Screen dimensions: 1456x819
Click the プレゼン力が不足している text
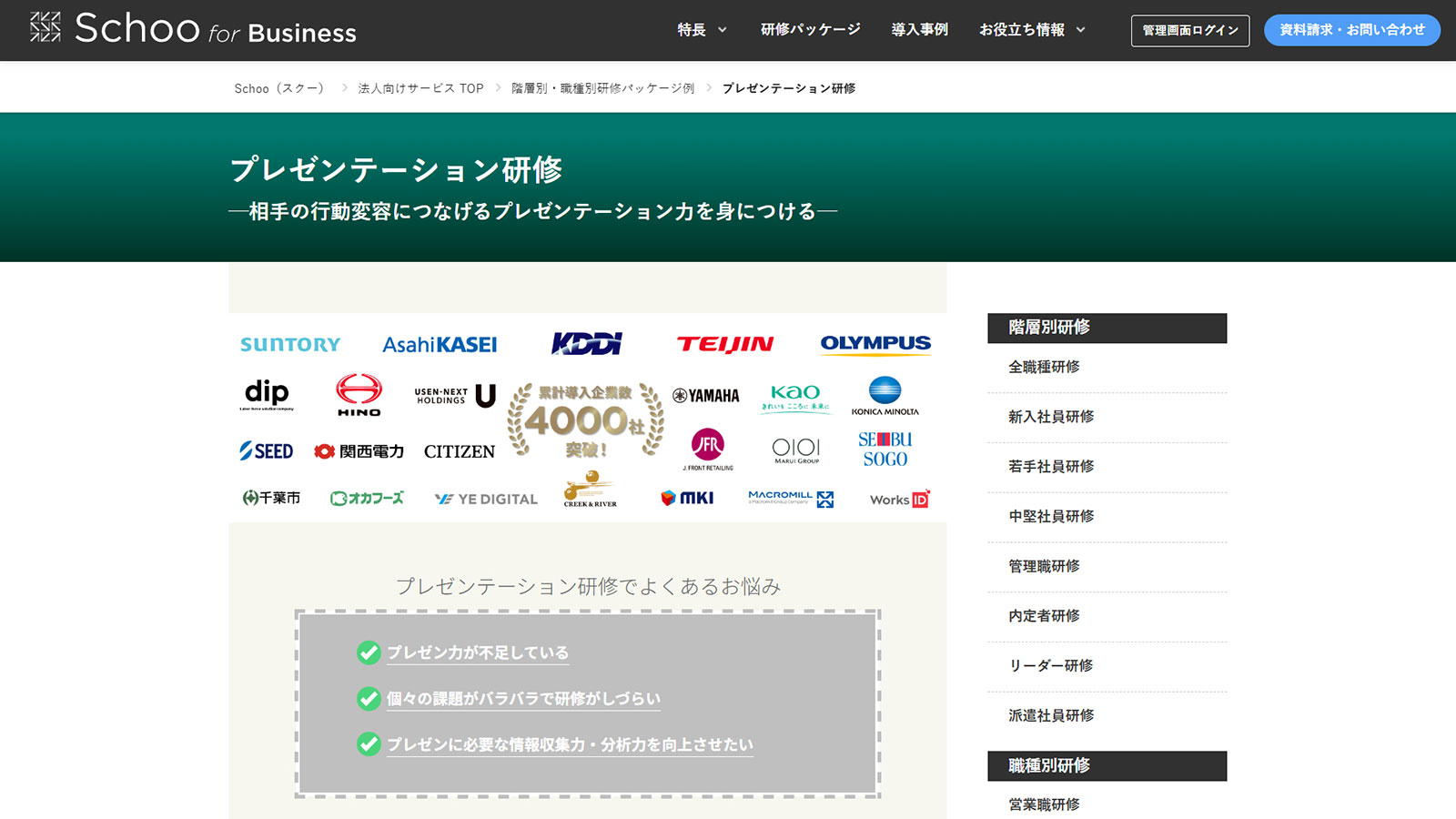point(478,652)
